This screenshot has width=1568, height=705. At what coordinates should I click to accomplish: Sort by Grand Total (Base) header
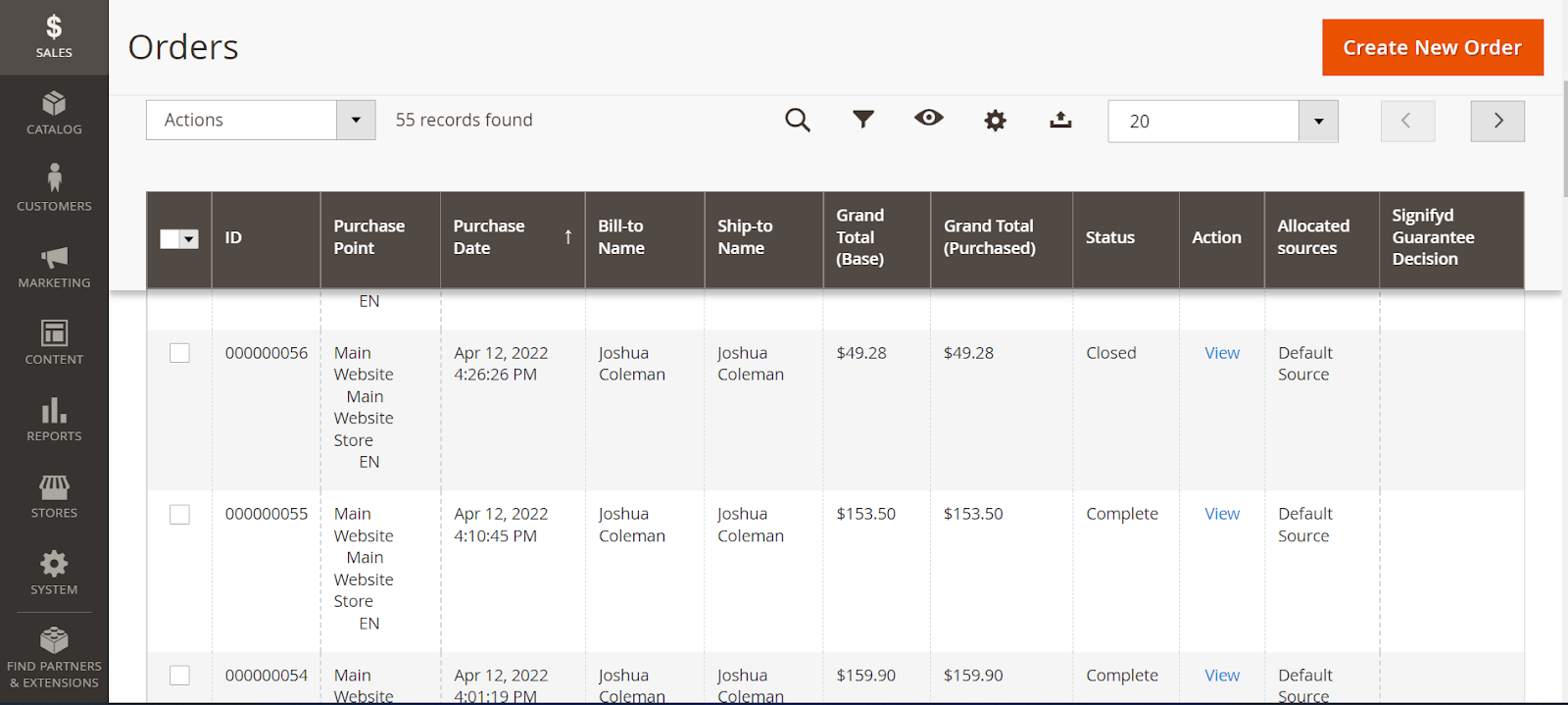(877, 238)
